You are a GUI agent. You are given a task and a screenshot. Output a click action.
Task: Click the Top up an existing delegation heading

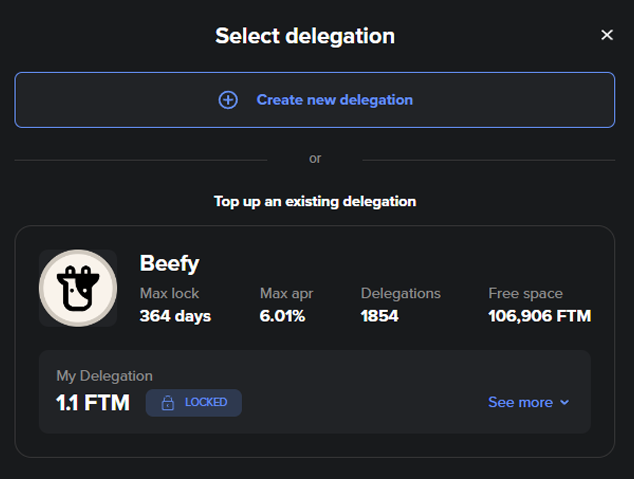[315, 201]
